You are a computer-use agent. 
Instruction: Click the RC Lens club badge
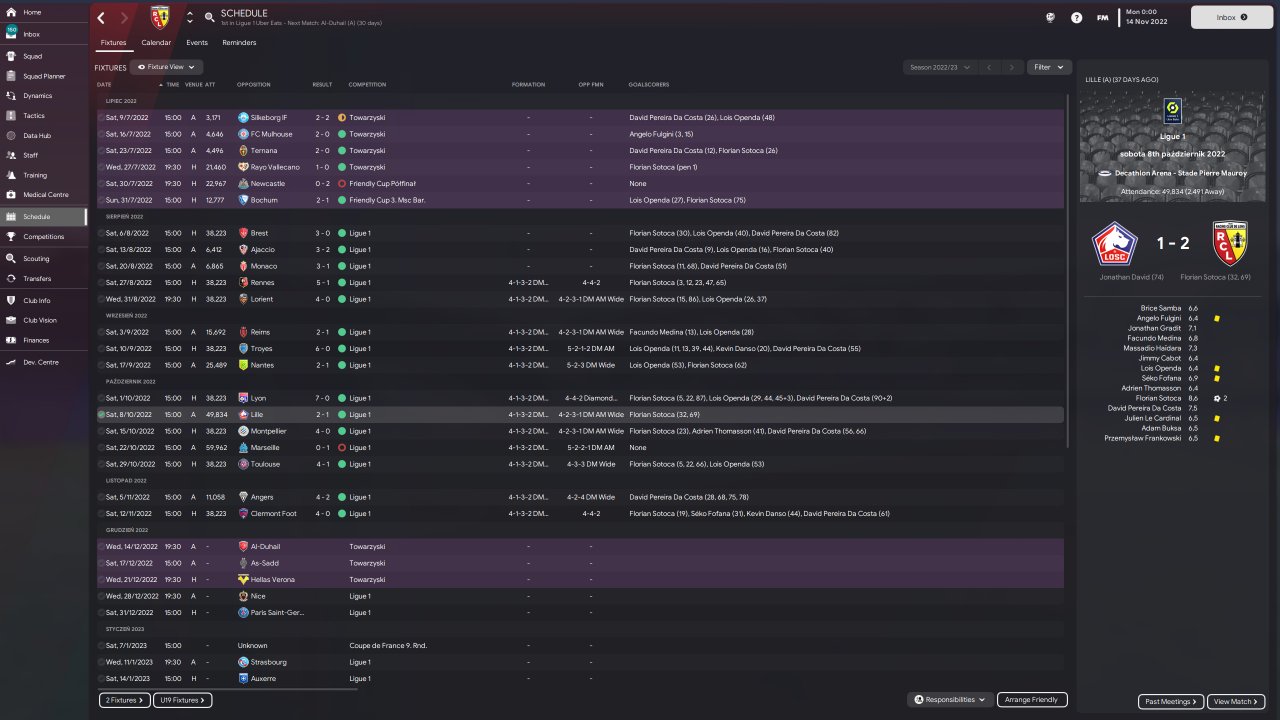160,17
